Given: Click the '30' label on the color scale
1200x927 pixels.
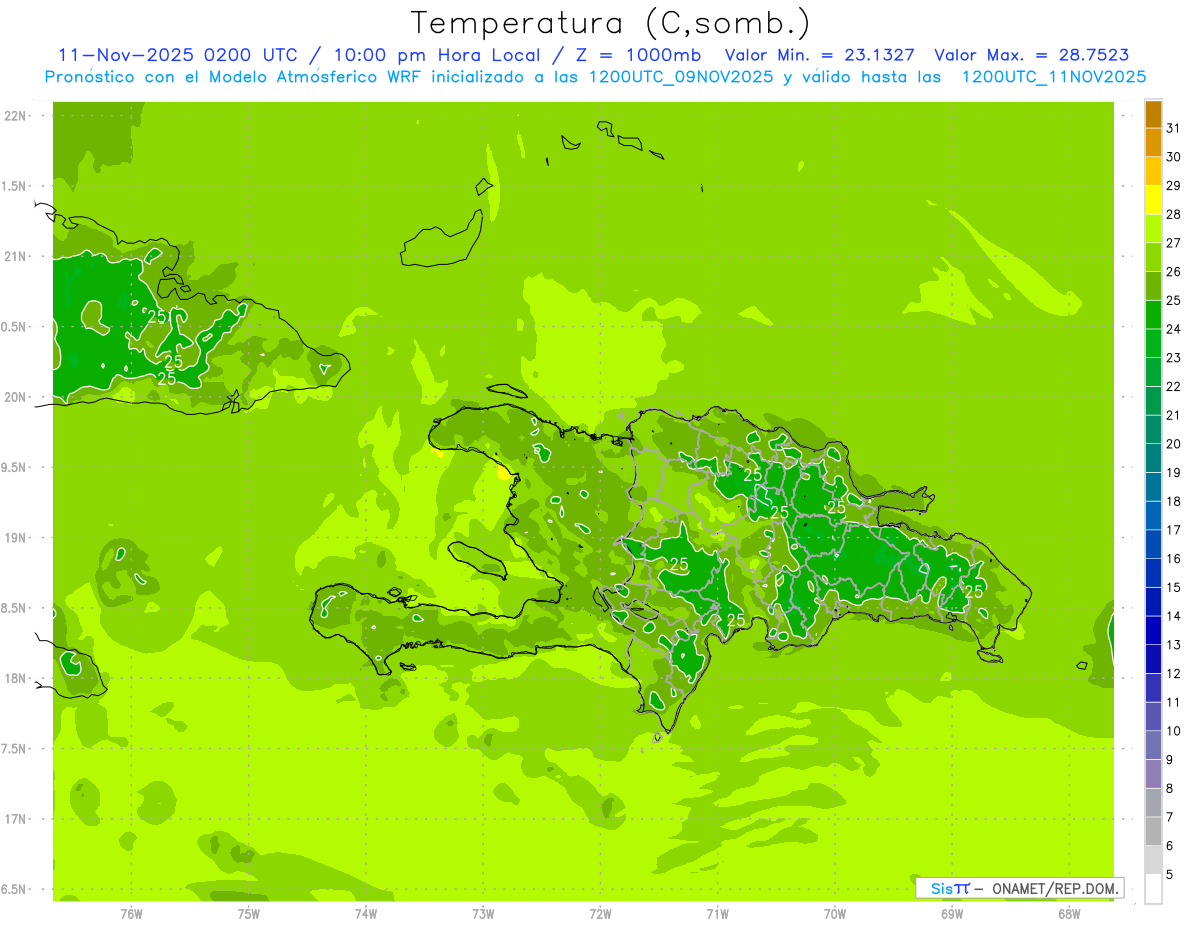Looking at the screenshot, I should coord(1174,157).
